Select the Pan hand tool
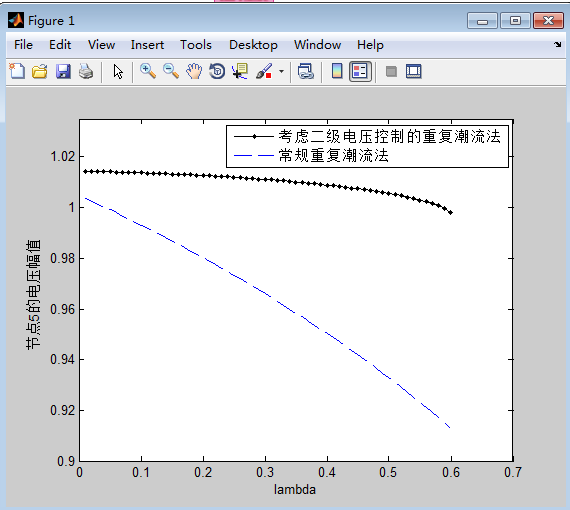570x510 pixels. click(194, 71)
